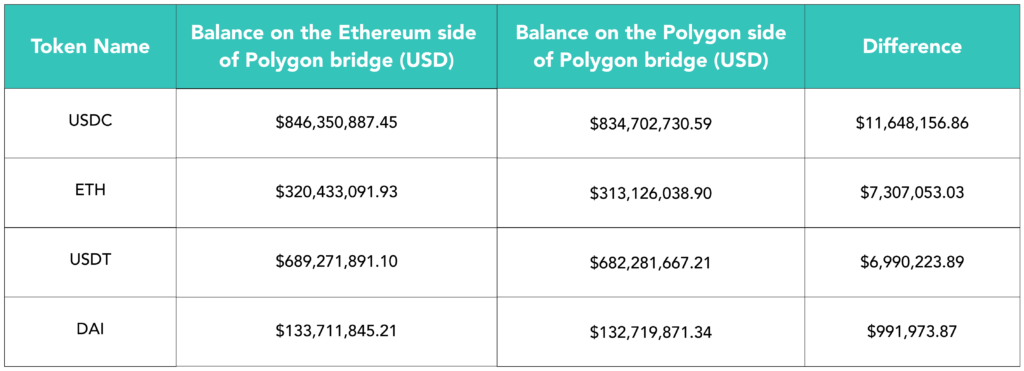This screenshot has height=371, width=1024.
Task: Select the Ethereum side balance column header
Action: 336,46
